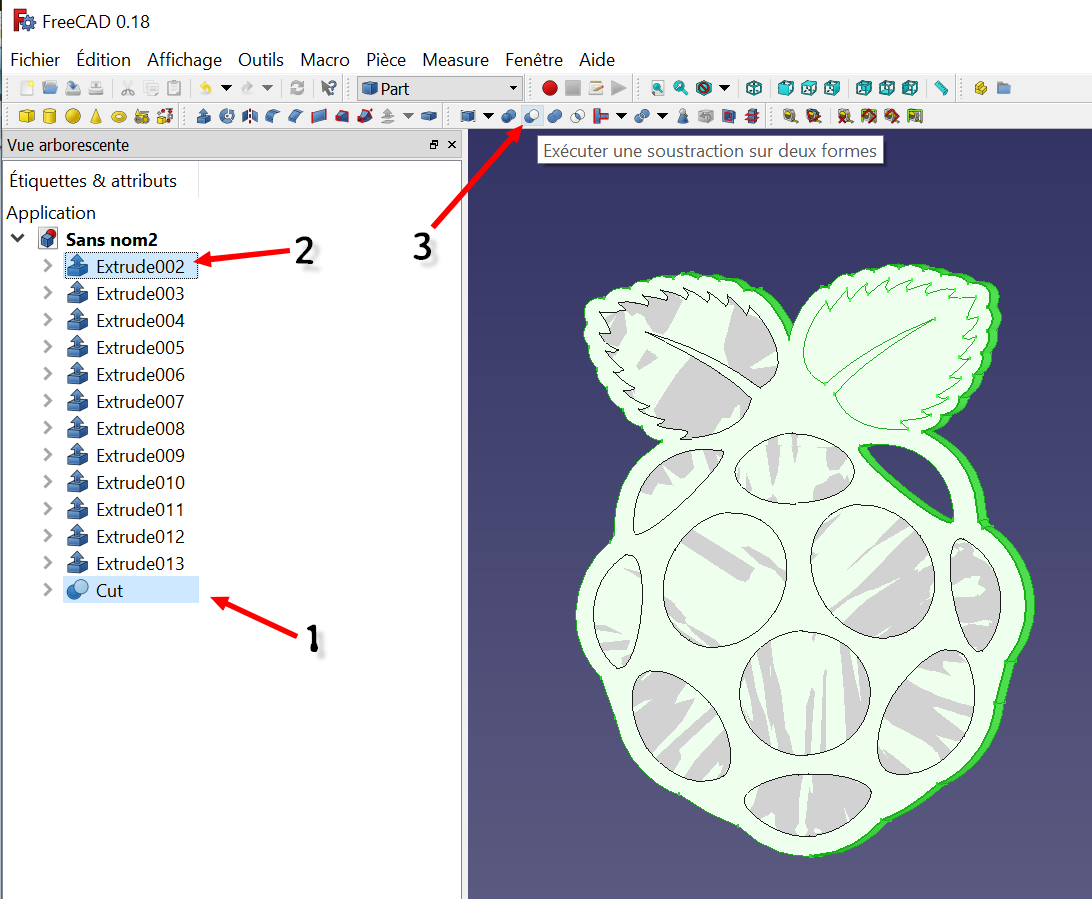Toggle all measurements visibility

pos(868,116)
